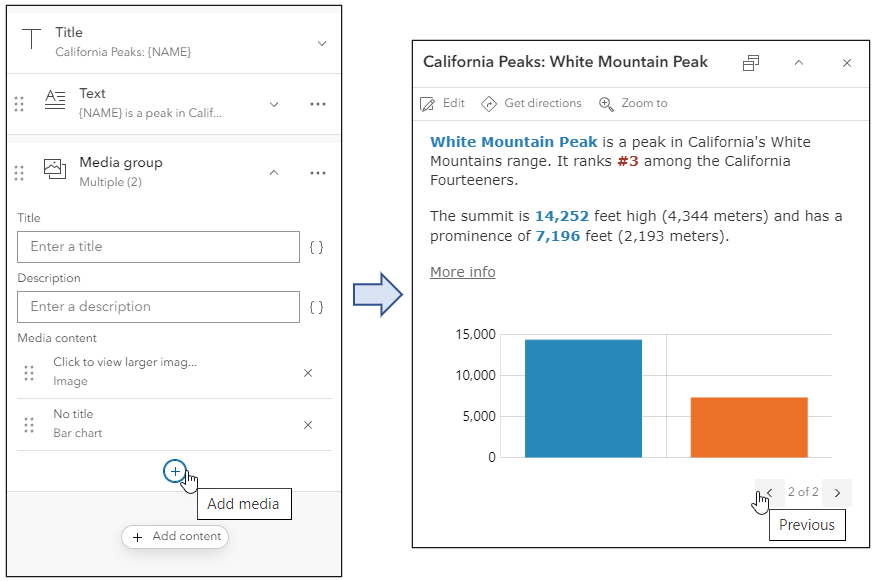Click Add content button
The image size is (875, 581).
[x=175, y=537]
